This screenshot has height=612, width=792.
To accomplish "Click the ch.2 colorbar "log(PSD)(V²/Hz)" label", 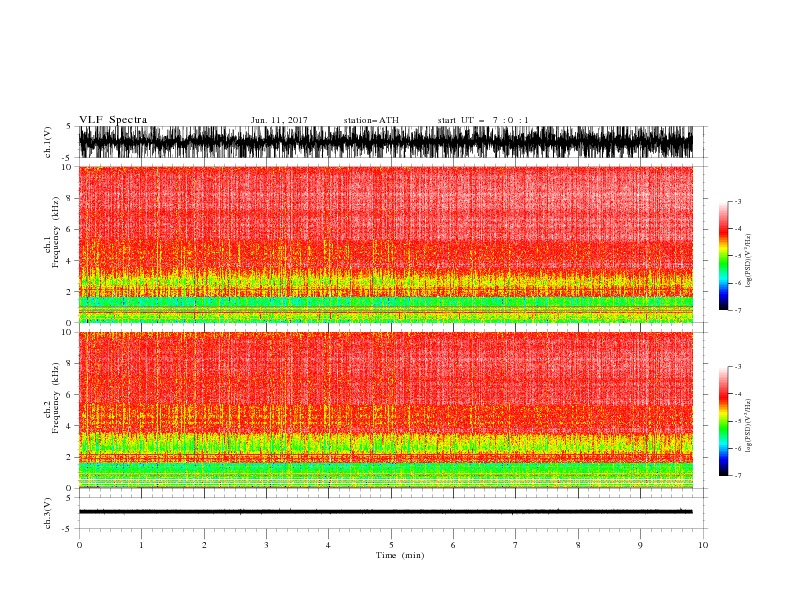I will coord(749,426).
